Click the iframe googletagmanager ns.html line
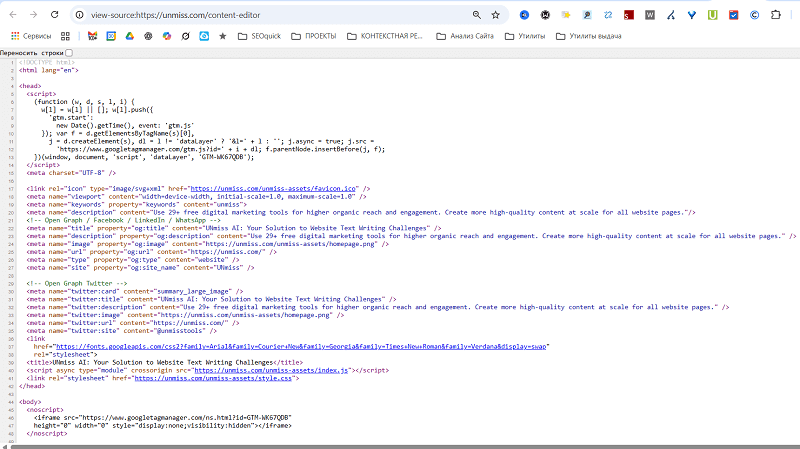 [163, 417]
